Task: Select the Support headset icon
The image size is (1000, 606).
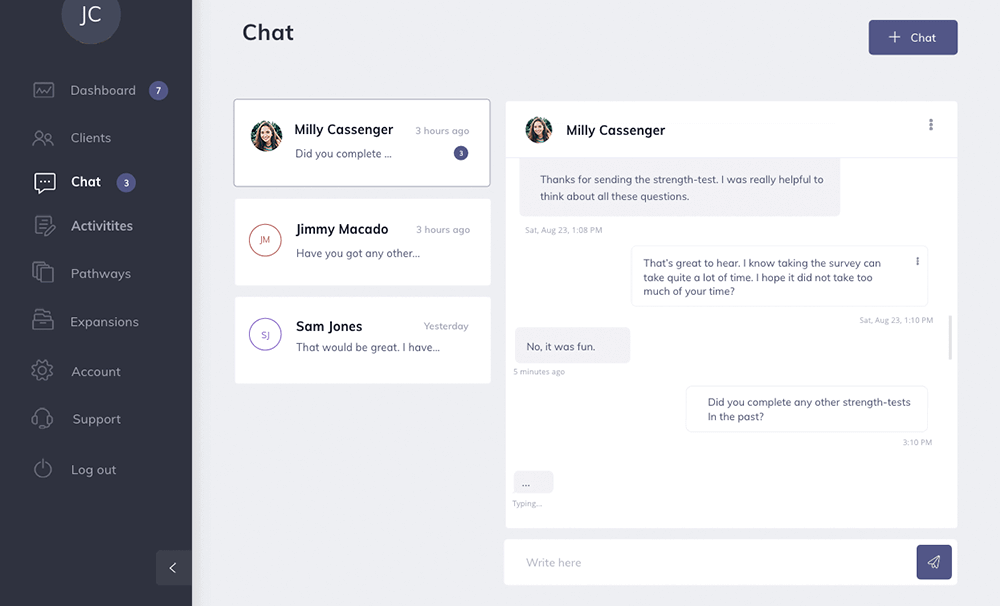Action: point(44,418)
